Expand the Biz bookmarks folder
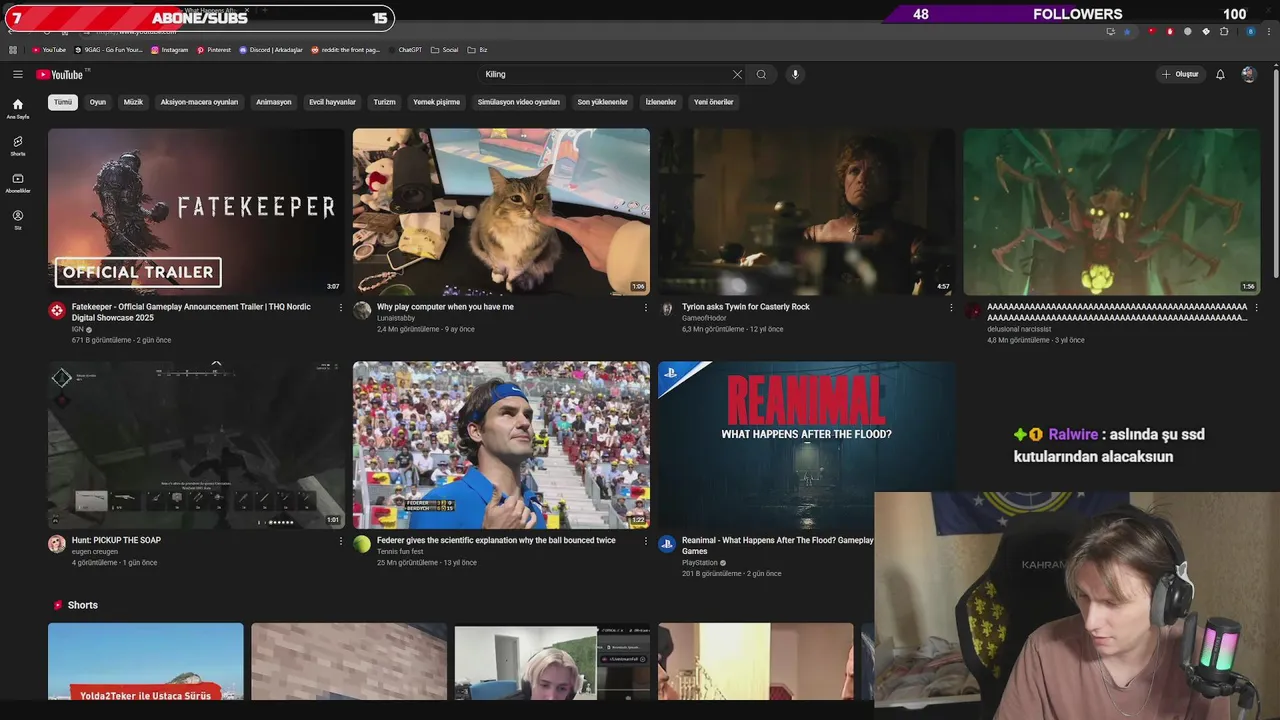 coord(478,49)
